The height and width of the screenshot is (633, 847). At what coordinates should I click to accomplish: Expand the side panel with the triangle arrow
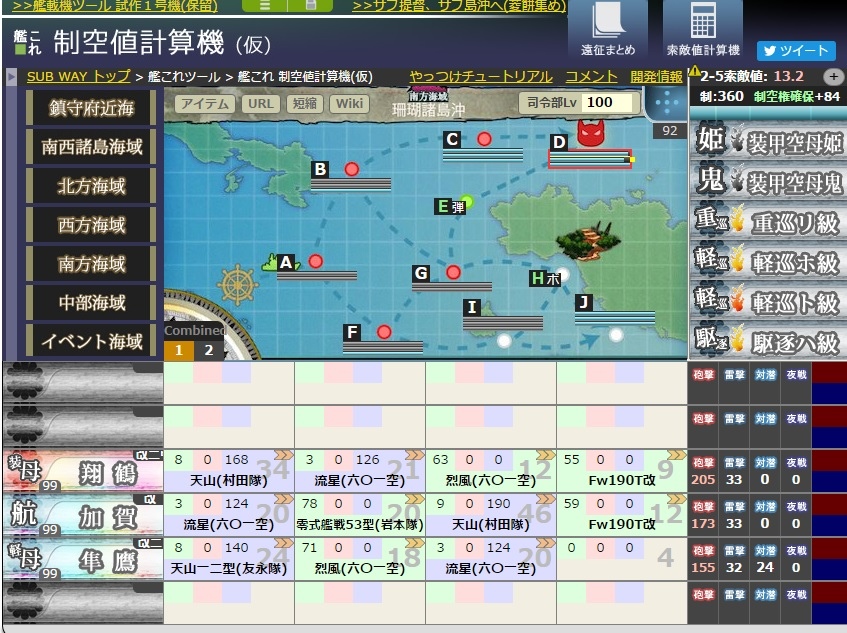pyautogui.click(x=10, y=77)
